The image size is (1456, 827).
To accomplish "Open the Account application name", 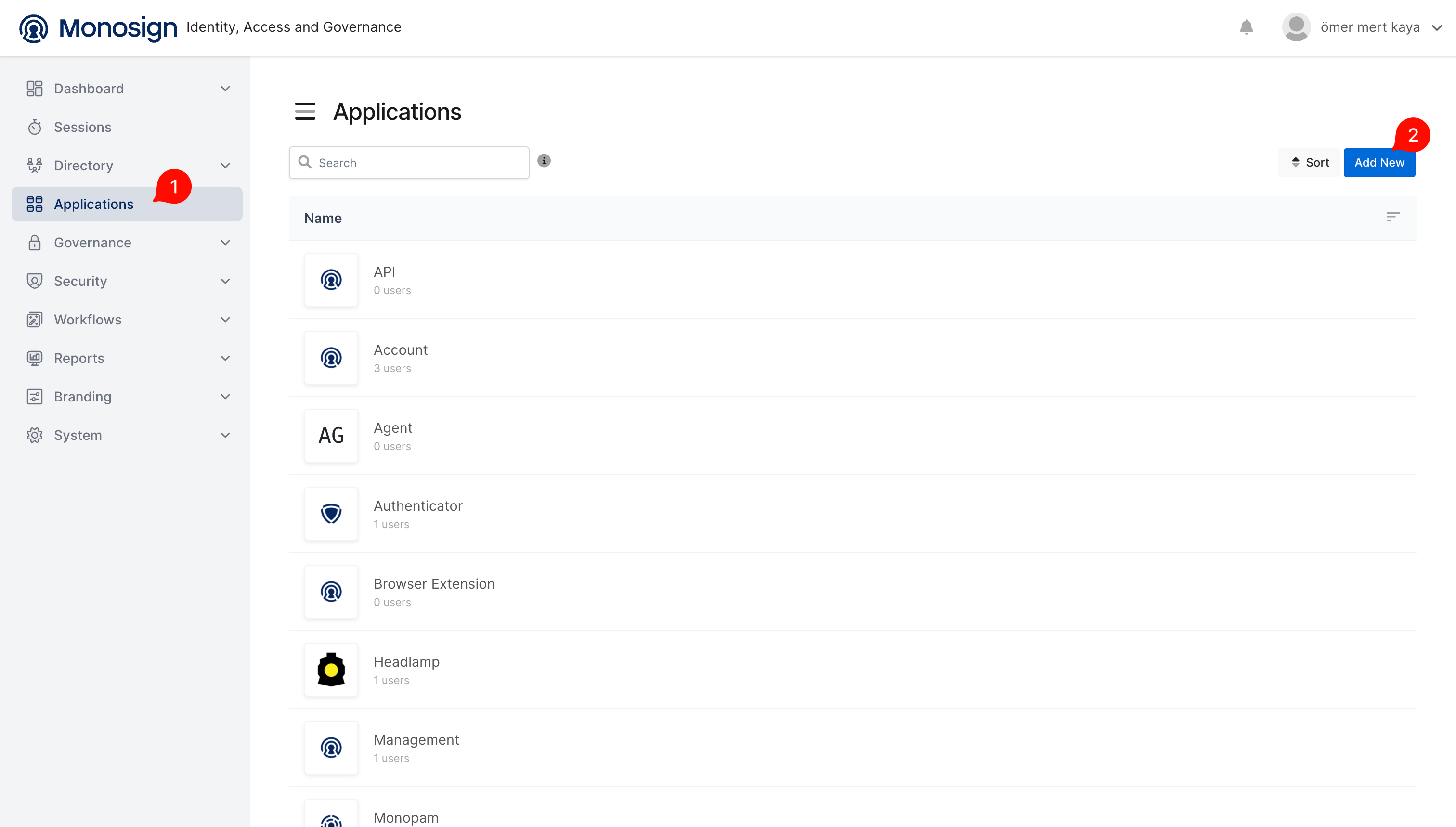I will (x=401, y=350).
